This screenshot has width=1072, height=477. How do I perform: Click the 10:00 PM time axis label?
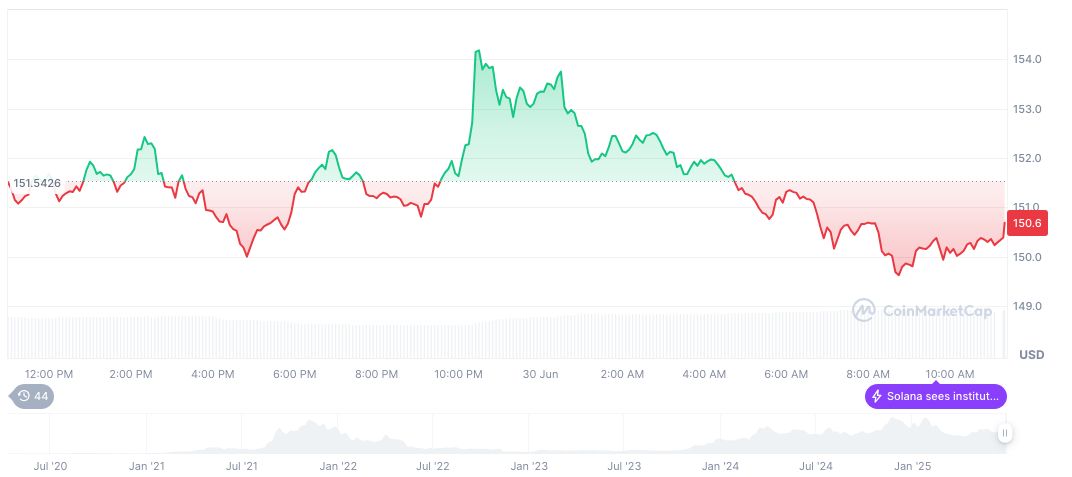[x=459, y=374]
